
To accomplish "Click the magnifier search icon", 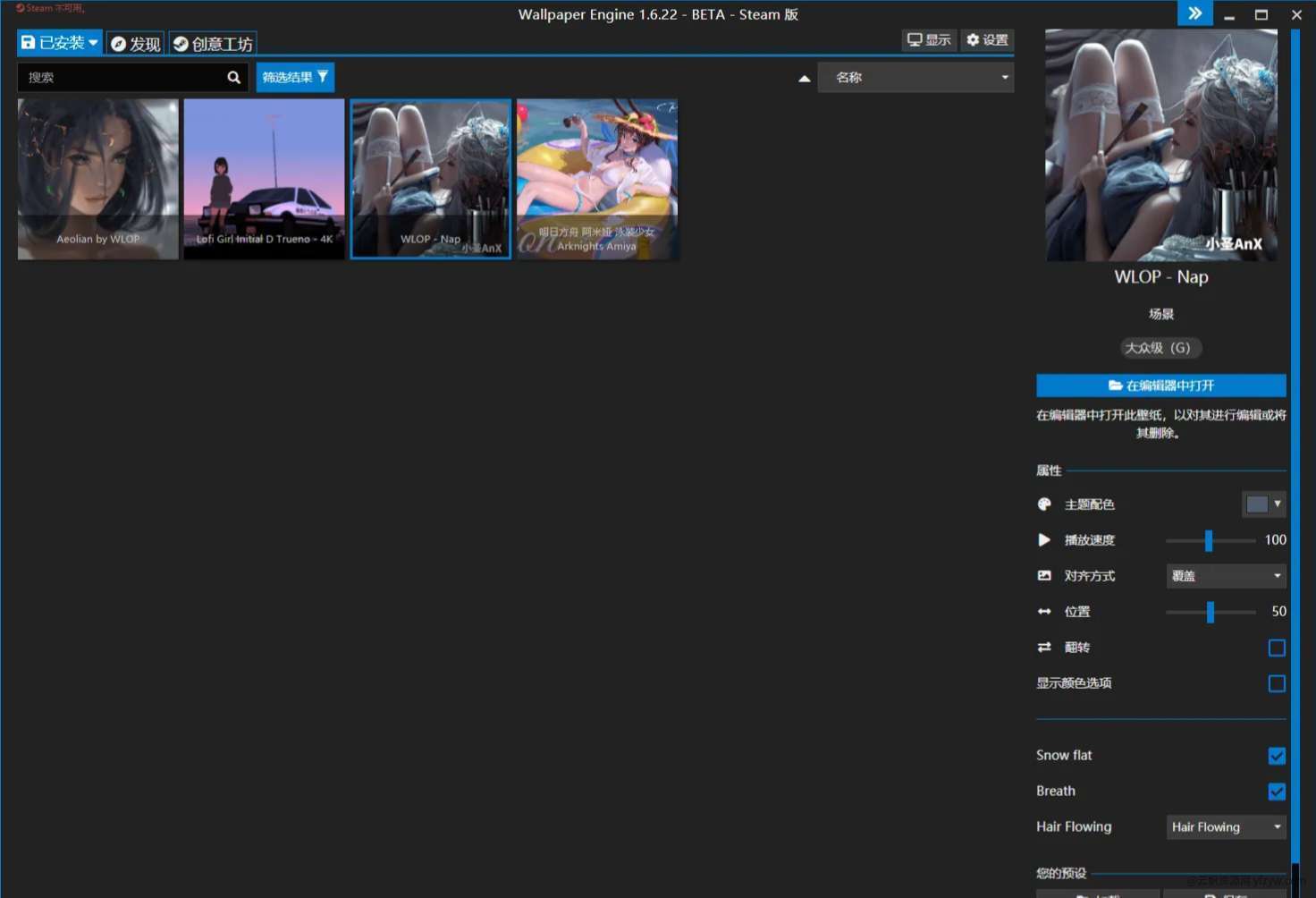I will point(233,78).
